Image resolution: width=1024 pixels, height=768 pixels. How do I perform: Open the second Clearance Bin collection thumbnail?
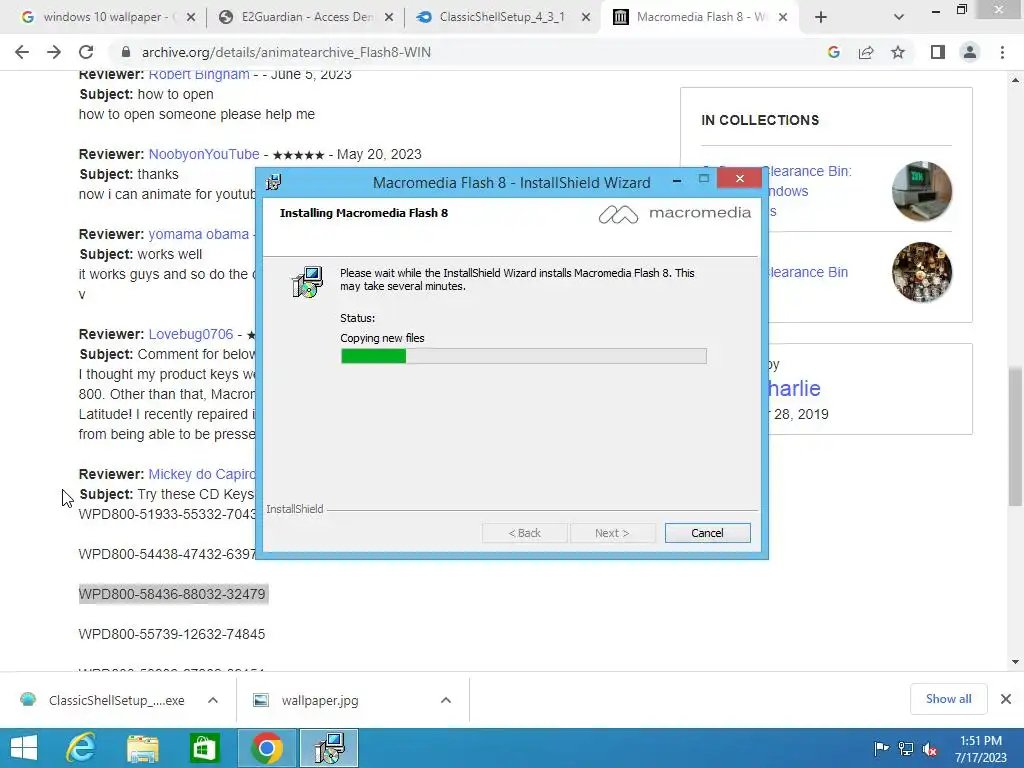tap(921, 272)
